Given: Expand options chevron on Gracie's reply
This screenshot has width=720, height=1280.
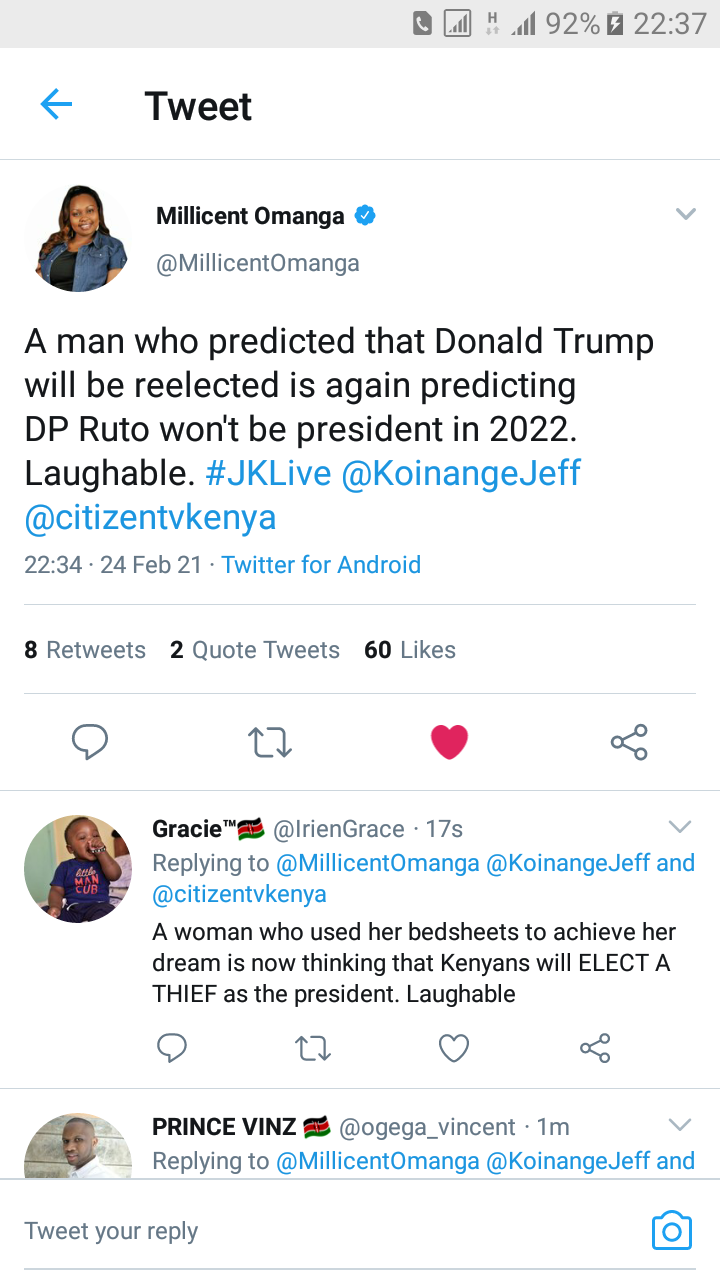Looking at the screenshot, I should [680, 826].
